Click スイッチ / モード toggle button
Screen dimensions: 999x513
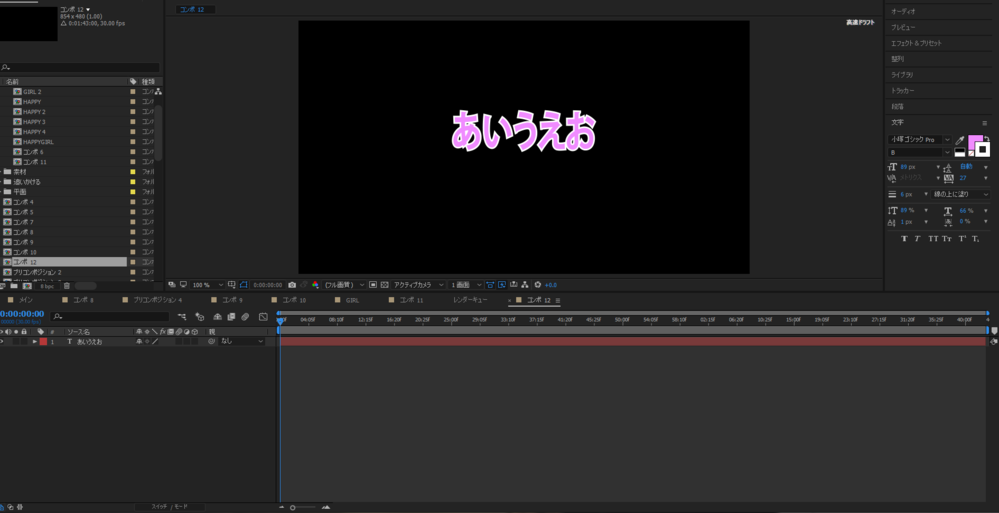[169, 507]
